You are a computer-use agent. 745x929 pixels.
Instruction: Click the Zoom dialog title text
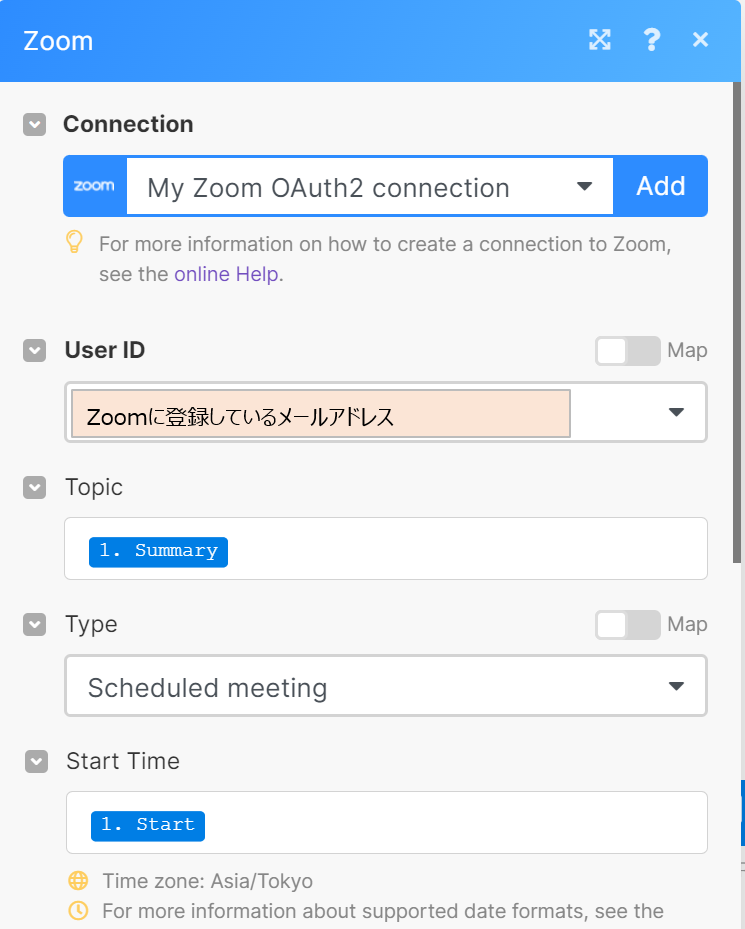[x=58, y=41]
